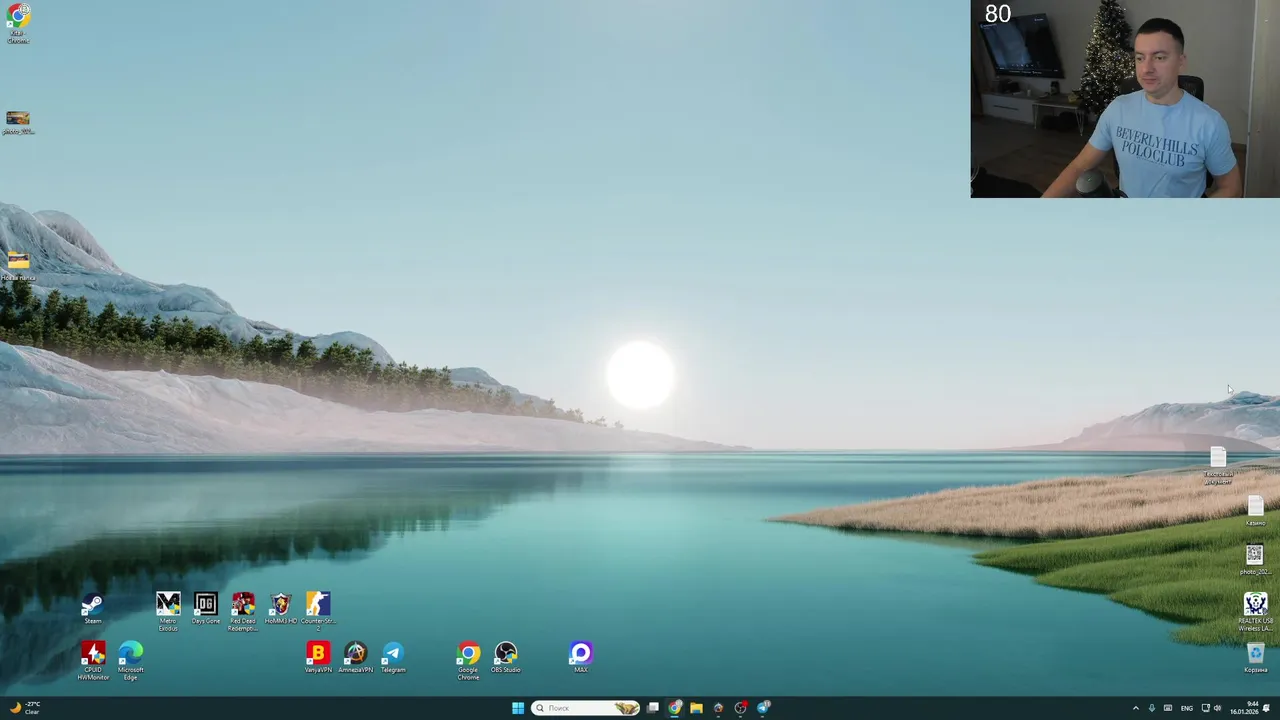Viewport: 1280px width, 720px height.
Task: Select the Counter-Strike 2 desktop shortcut
Action: pos(318,610)
